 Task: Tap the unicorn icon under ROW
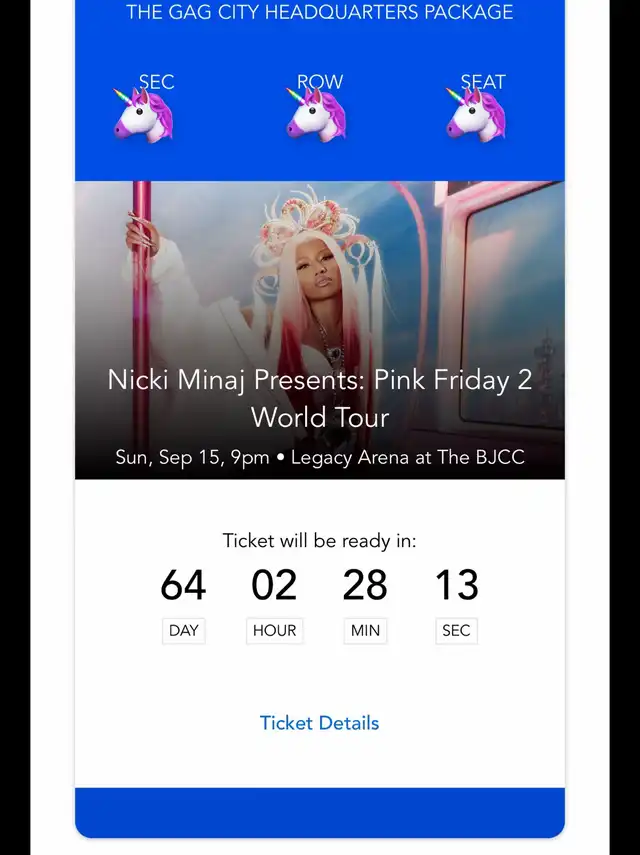pyautogui.click(x=316, y=114)
